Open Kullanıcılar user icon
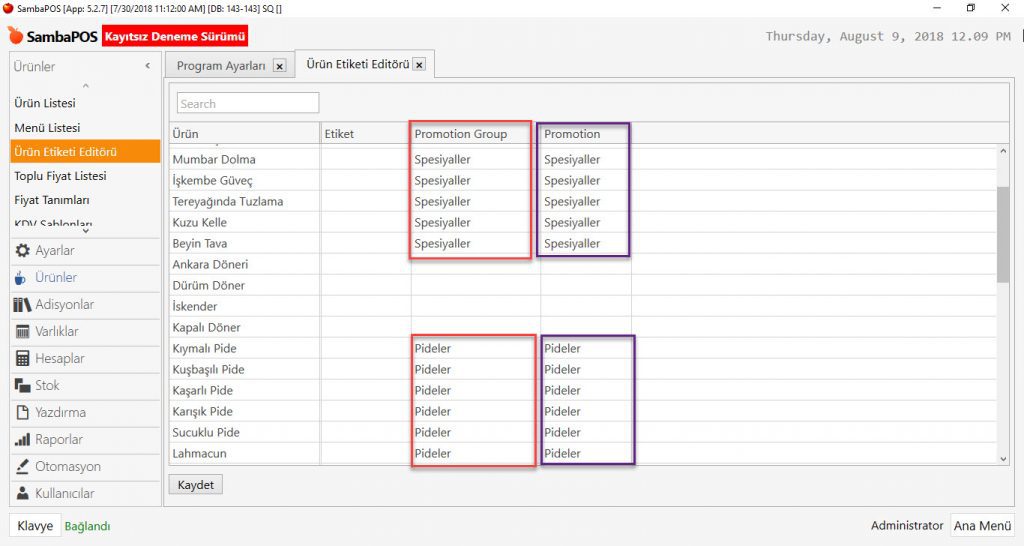 point(23,493)
